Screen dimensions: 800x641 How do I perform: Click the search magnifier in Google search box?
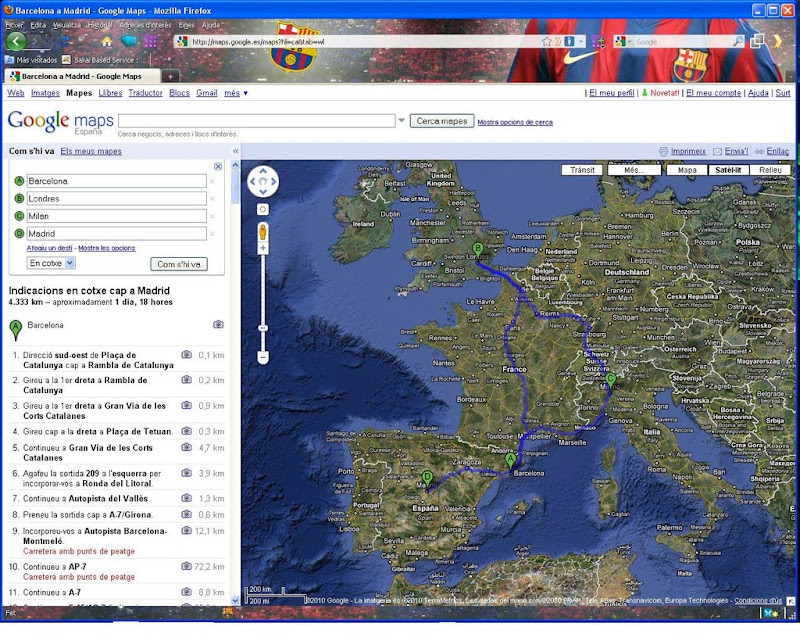click(x=738, y=41)
